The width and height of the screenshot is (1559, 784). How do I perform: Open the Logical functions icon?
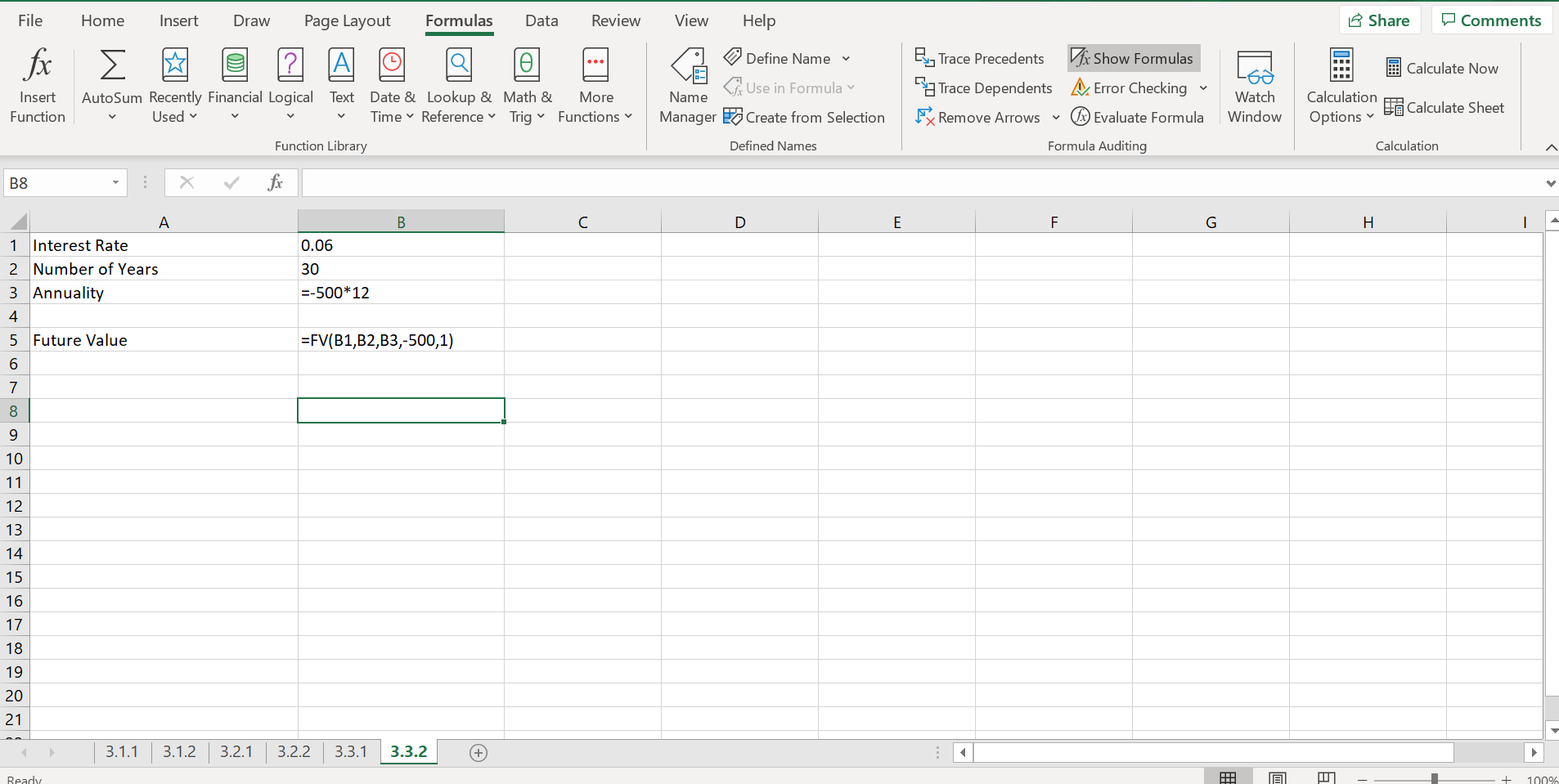click(x=290, y=65)
